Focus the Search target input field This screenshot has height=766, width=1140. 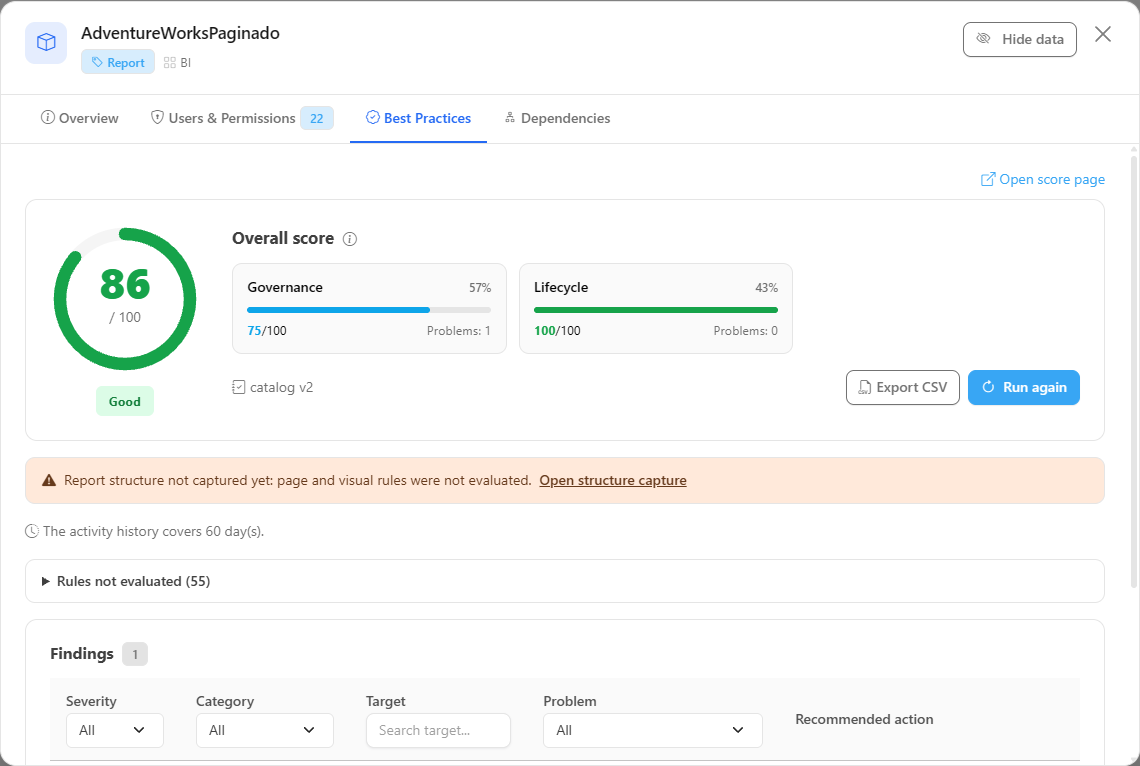[438, 730]
